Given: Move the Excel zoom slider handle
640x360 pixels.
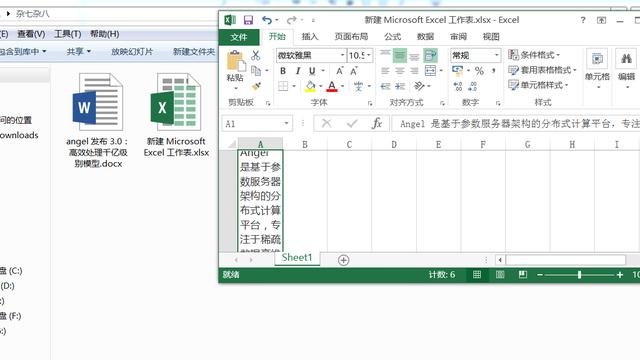Looking at the screenshot, I should click(x=579, y=275).
